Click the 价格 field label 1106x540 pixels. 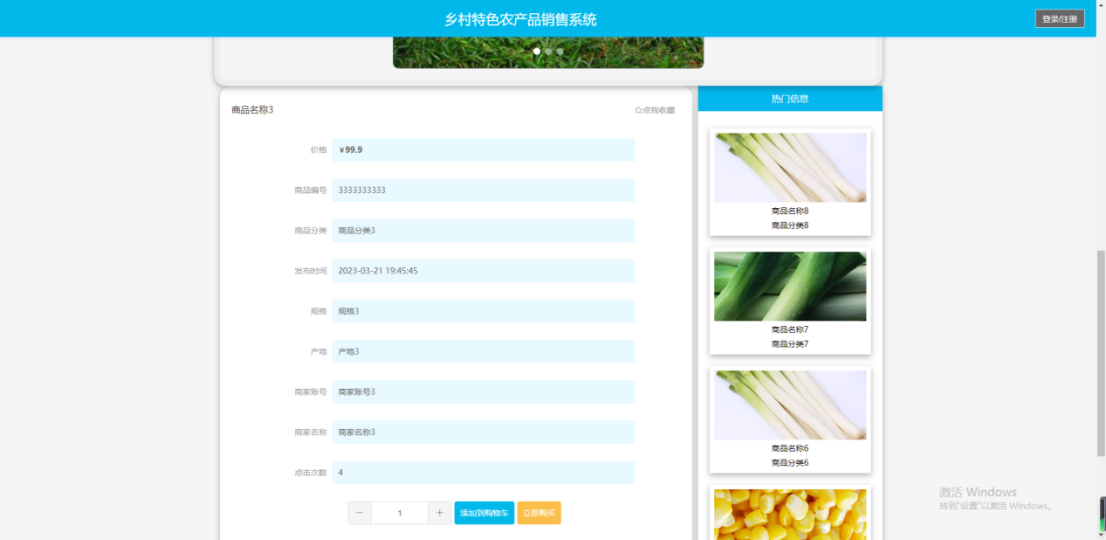(319, 150)
